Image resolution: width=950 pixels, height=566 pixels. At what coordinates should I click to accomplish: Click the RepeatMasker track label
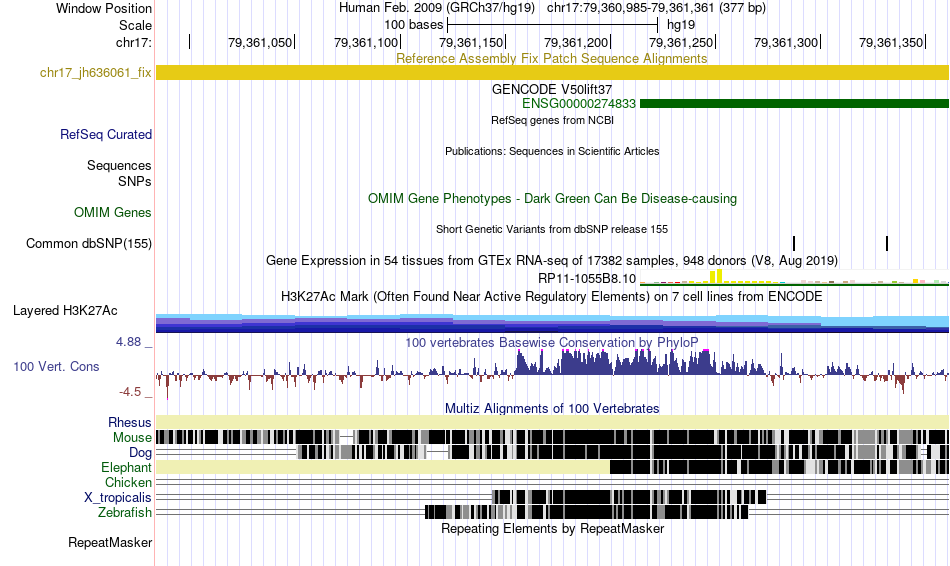click(110, 542)
